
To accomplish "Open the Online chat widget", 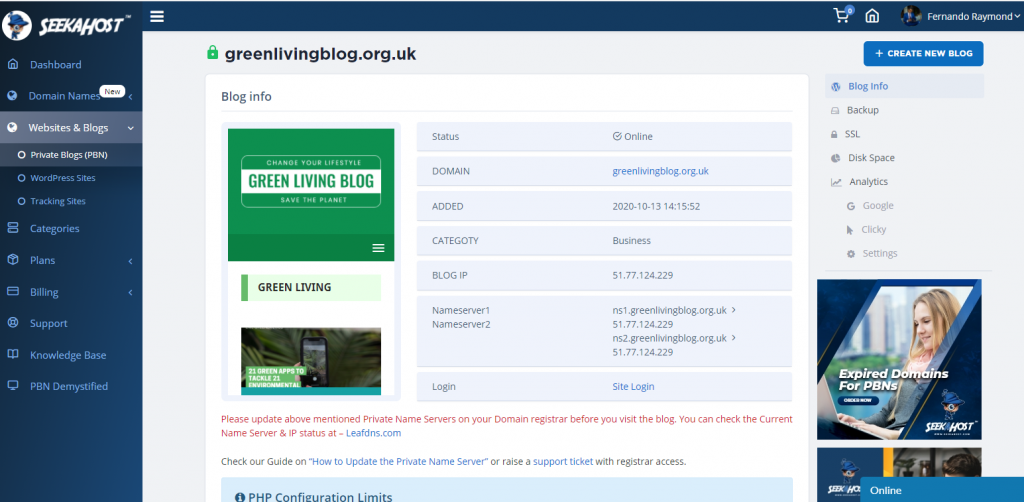I will 942,490.
